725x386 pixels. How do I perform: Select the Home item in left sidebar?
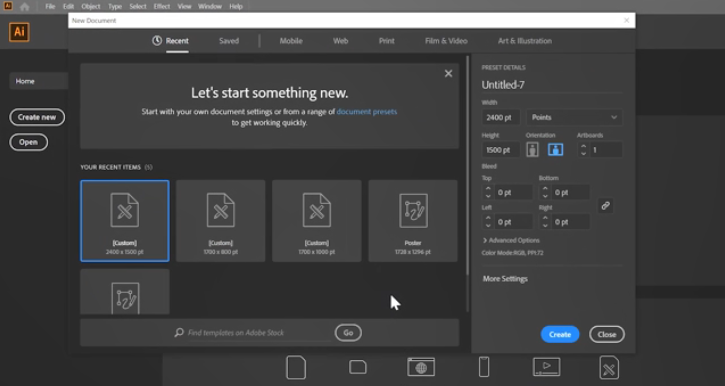tap(38, 81)
